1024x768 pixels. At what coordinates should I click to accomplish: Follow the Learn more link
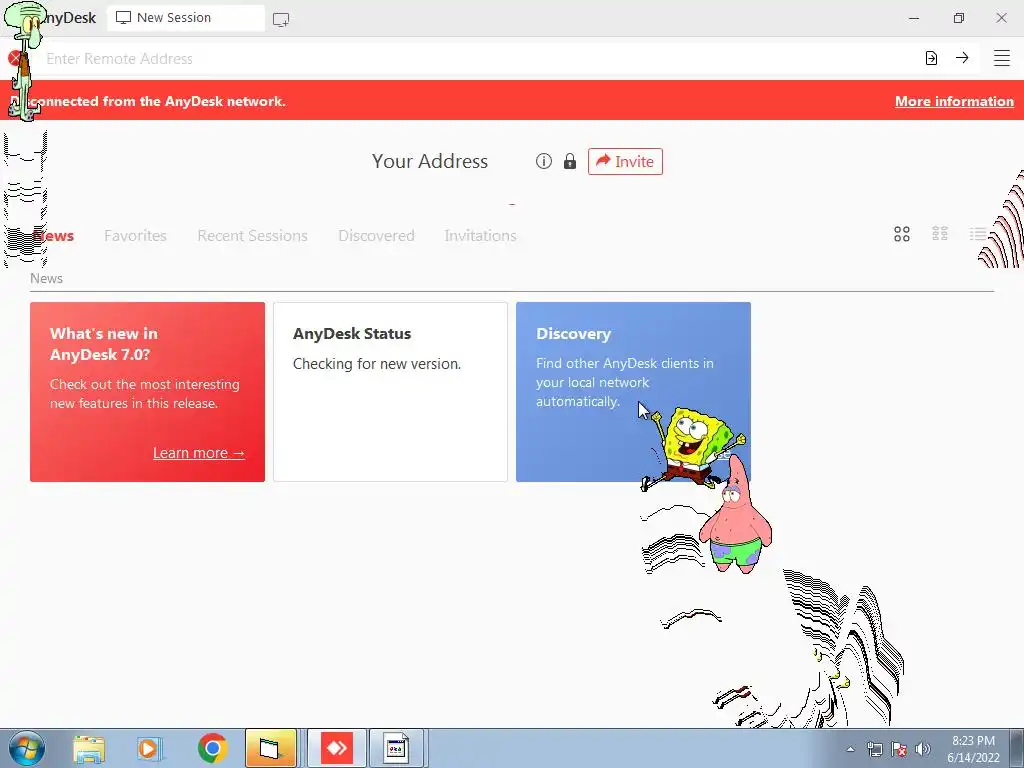(x=199, y=453)
